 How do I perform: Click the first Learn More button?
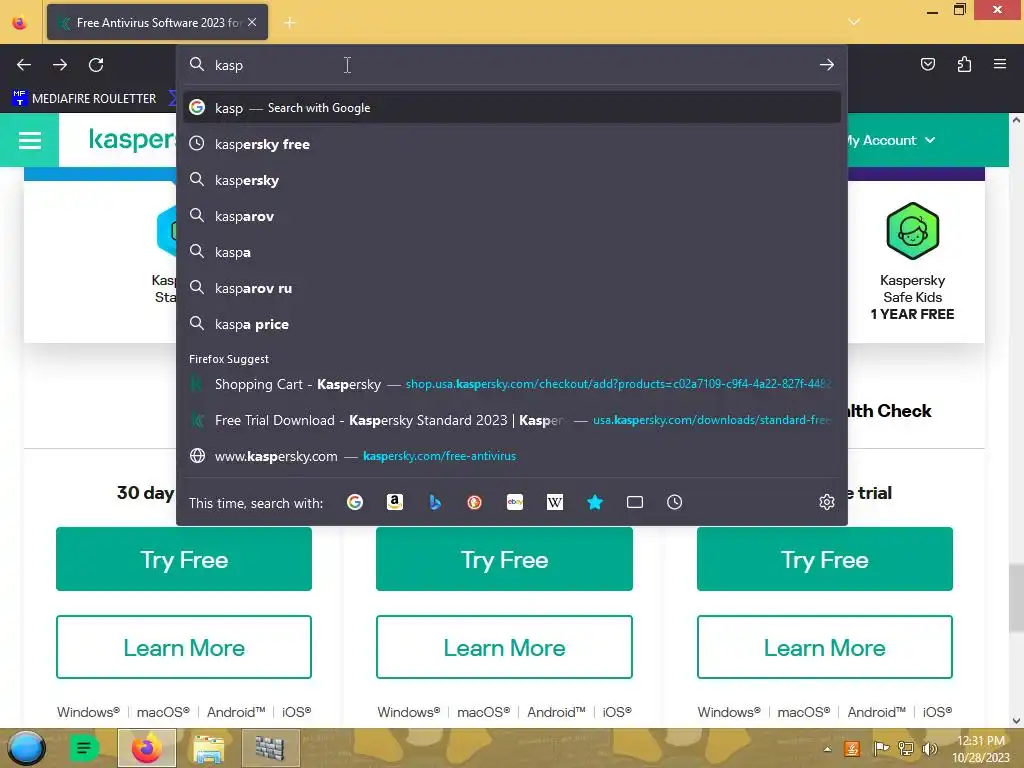pyautogui.click(x=184, y=647)
